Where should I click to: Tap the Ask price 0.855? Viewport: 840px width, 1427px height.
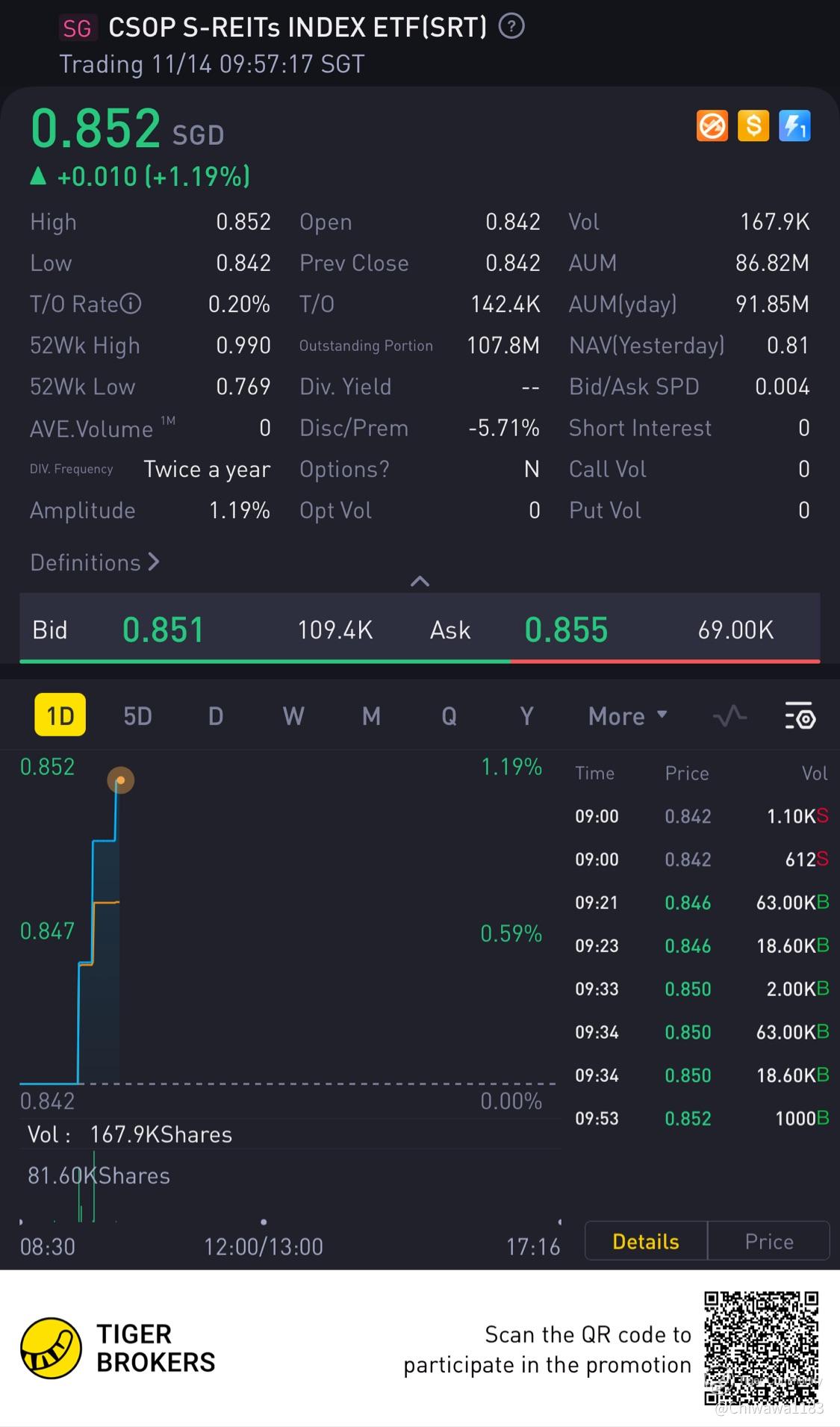tap(566, 629)
